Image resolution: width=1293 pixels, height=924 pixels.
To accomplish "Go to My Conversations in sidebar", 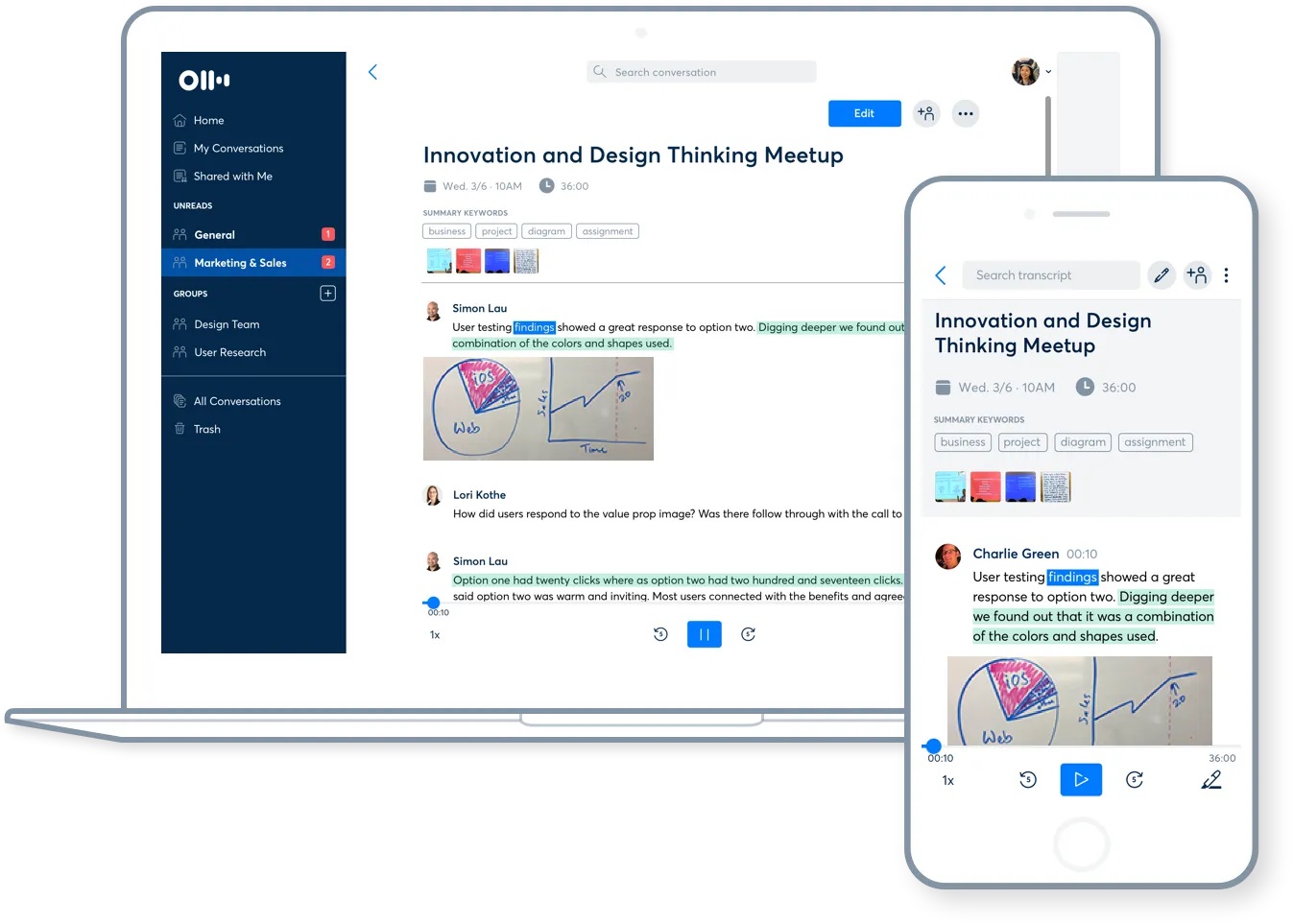I will (238, 149).
